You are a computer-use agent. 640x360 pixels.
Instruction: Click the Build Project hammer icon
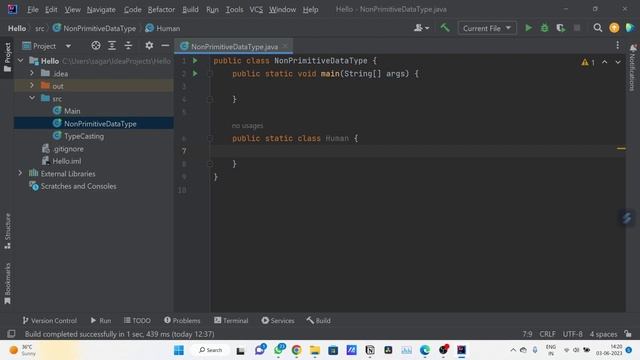click(445, 28)
